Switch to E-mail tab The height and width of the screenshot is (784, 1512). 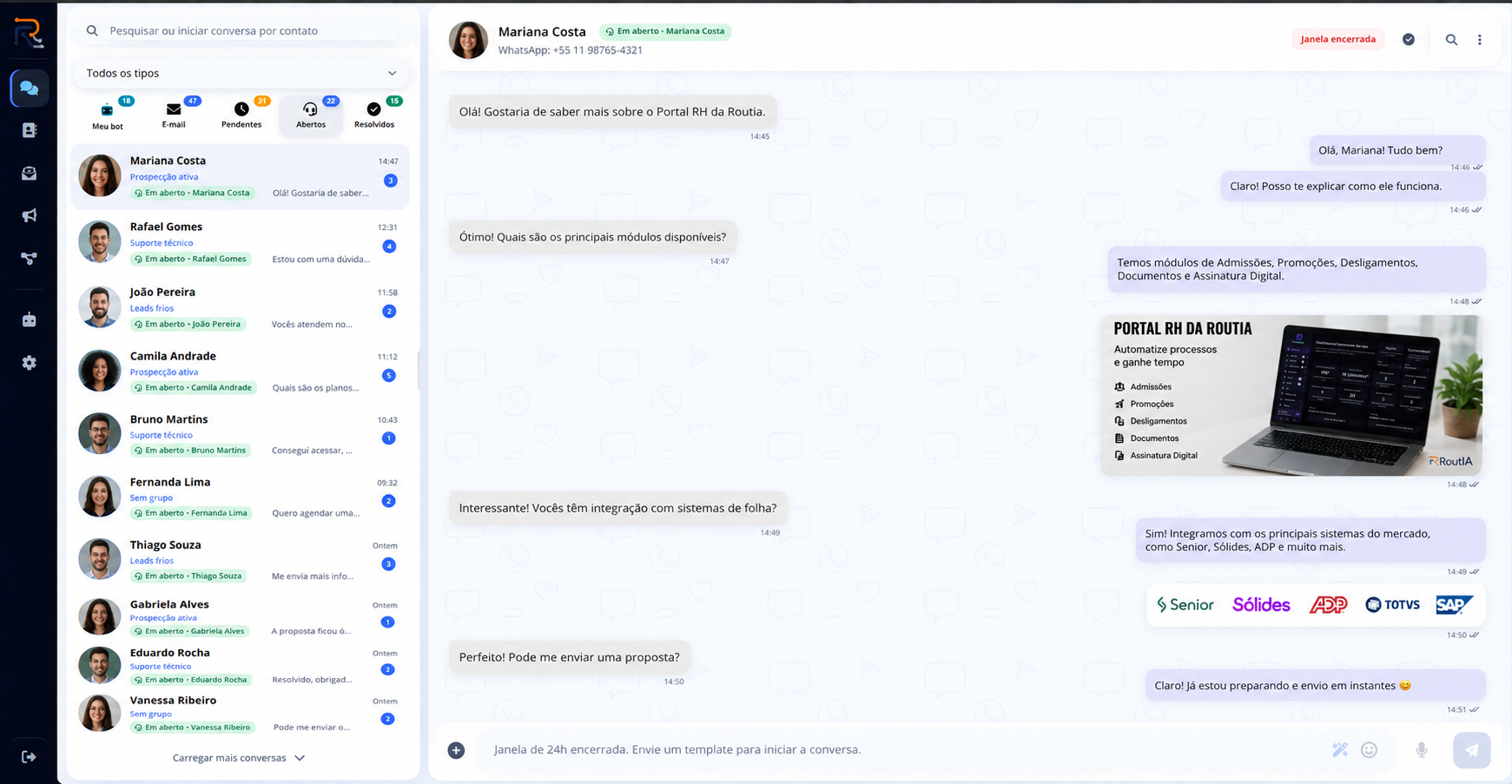(174, 115)
